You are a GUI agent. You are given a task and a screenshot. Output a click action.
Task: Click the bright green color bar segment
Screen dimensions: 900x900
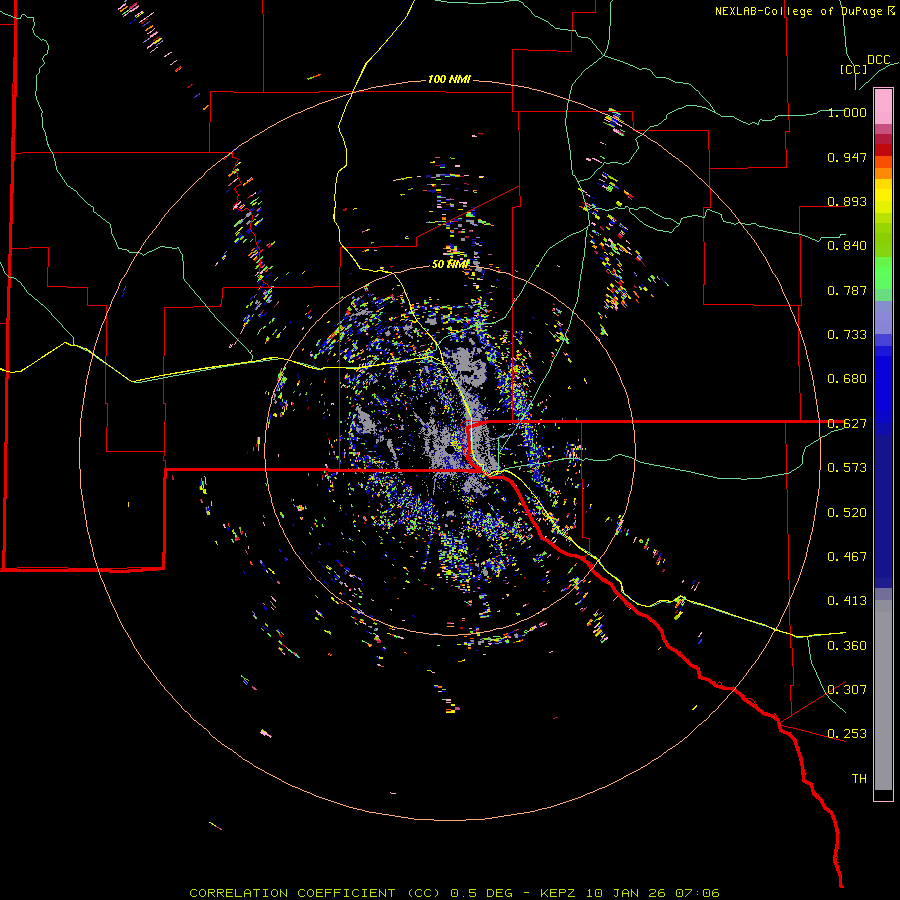click(x=883, y=273)
